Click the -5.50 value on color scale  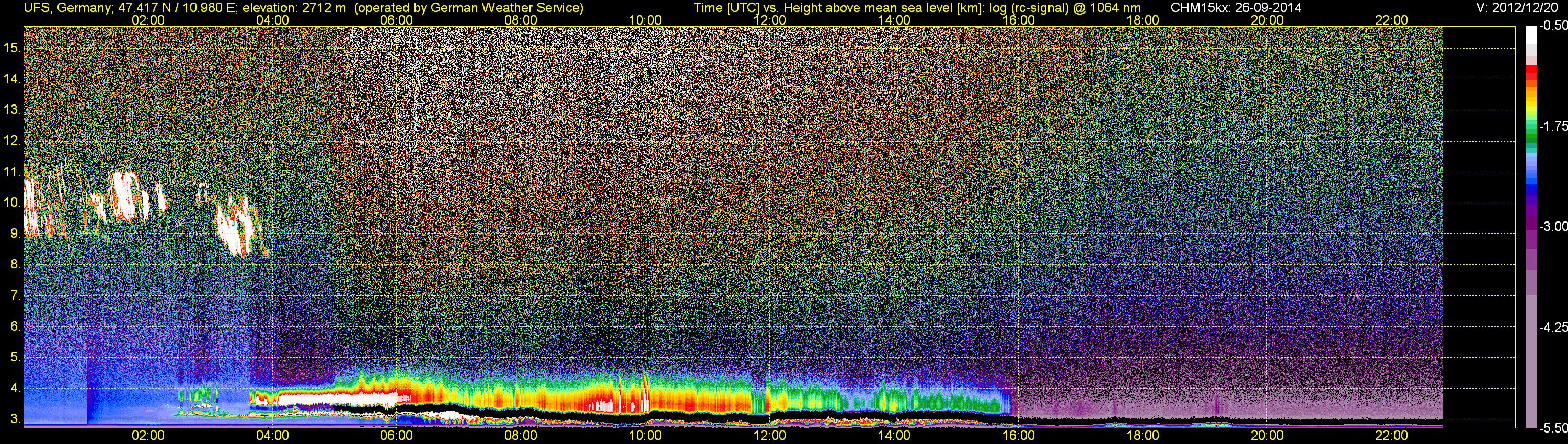click(x=1553, y=428)
